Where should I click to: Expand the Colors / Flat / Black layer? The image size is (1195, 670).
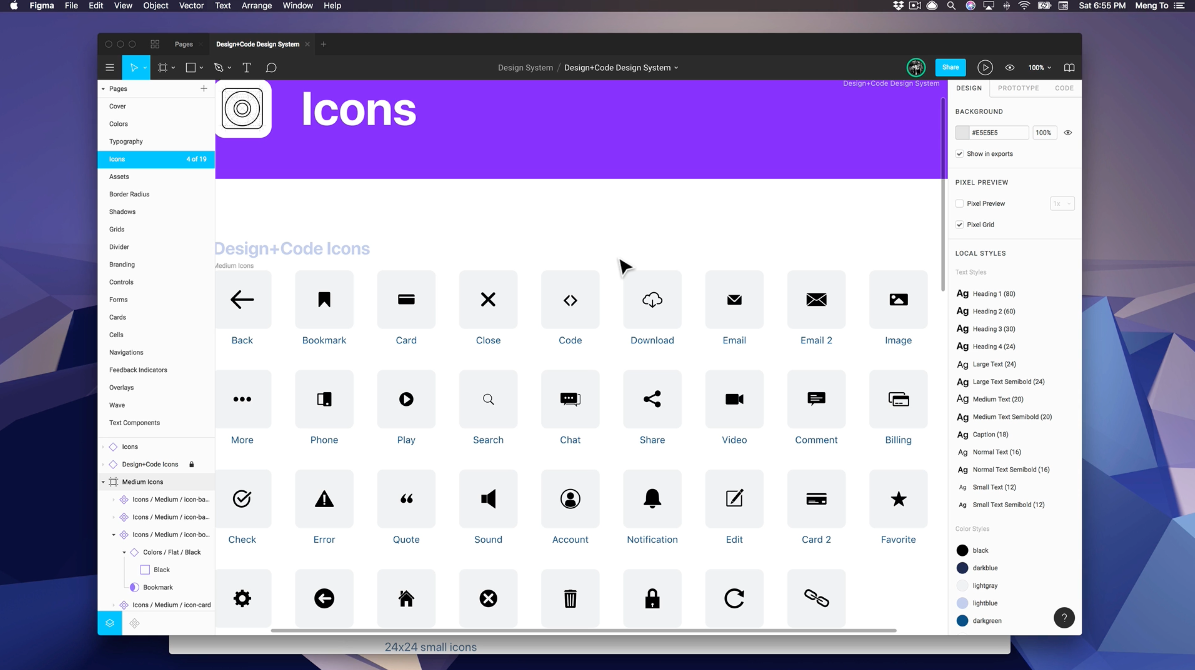click(124, 551)
